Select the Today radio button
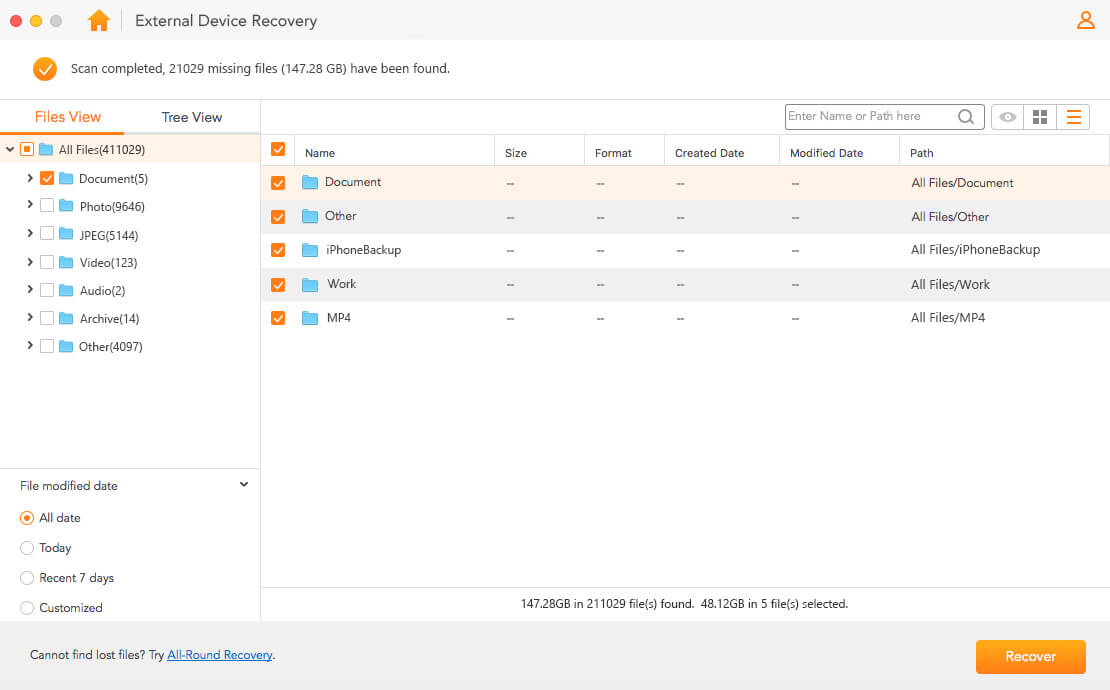 click(x=26, y=548)
